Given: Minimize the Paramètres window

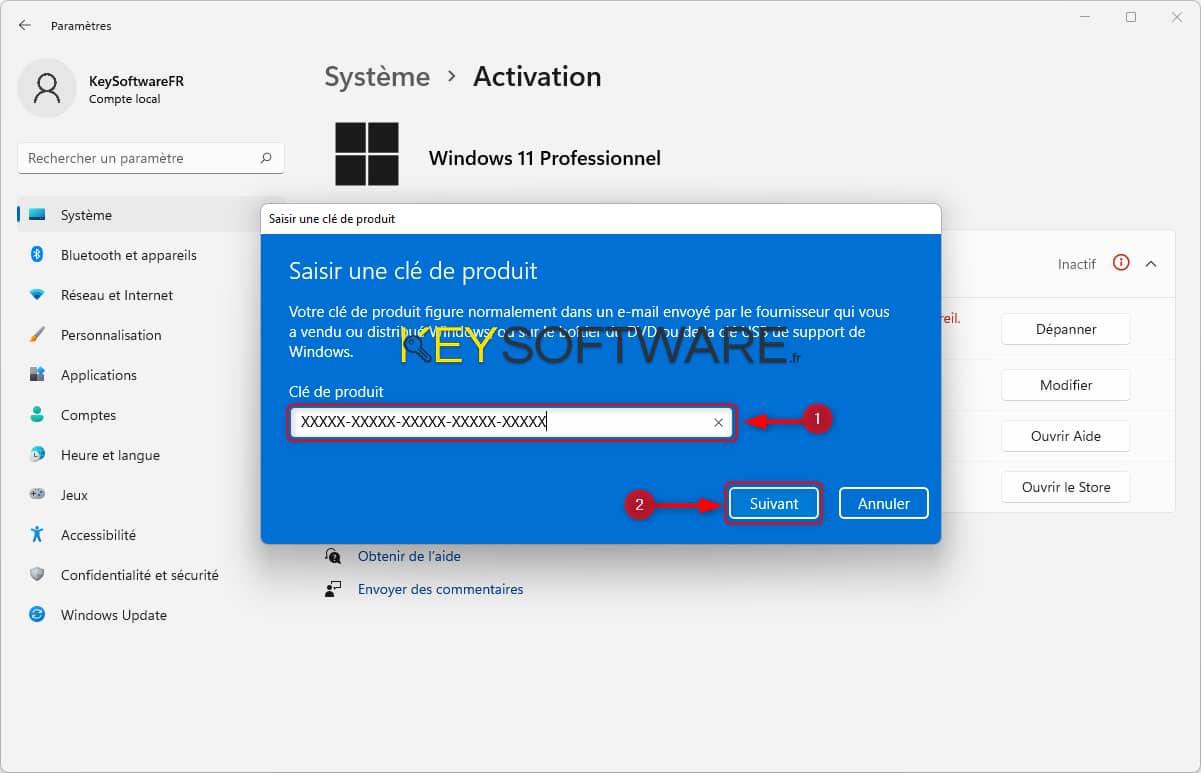Looking at the screenshot, I should pyautogui.click(x=1086, y=17).
